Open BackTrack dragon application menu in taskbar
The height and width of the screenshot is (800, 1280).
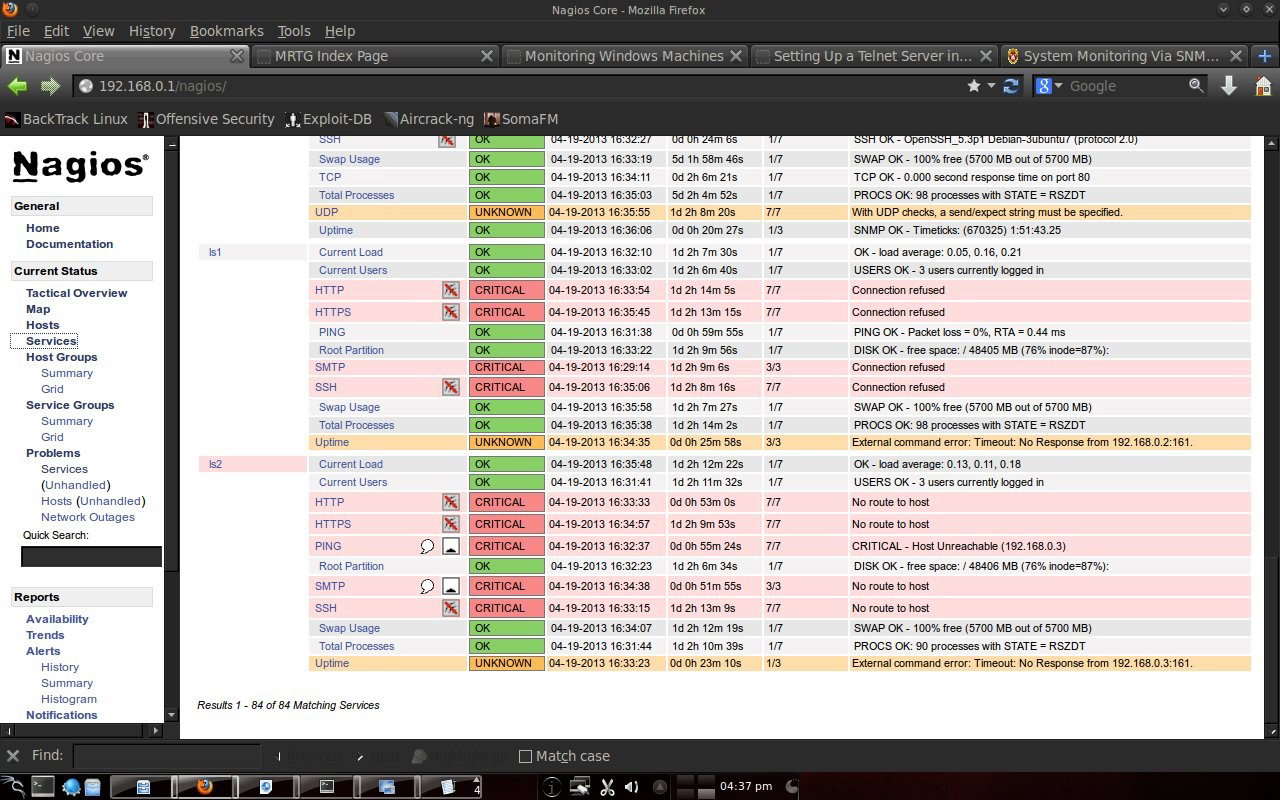(x=12, y=787)
